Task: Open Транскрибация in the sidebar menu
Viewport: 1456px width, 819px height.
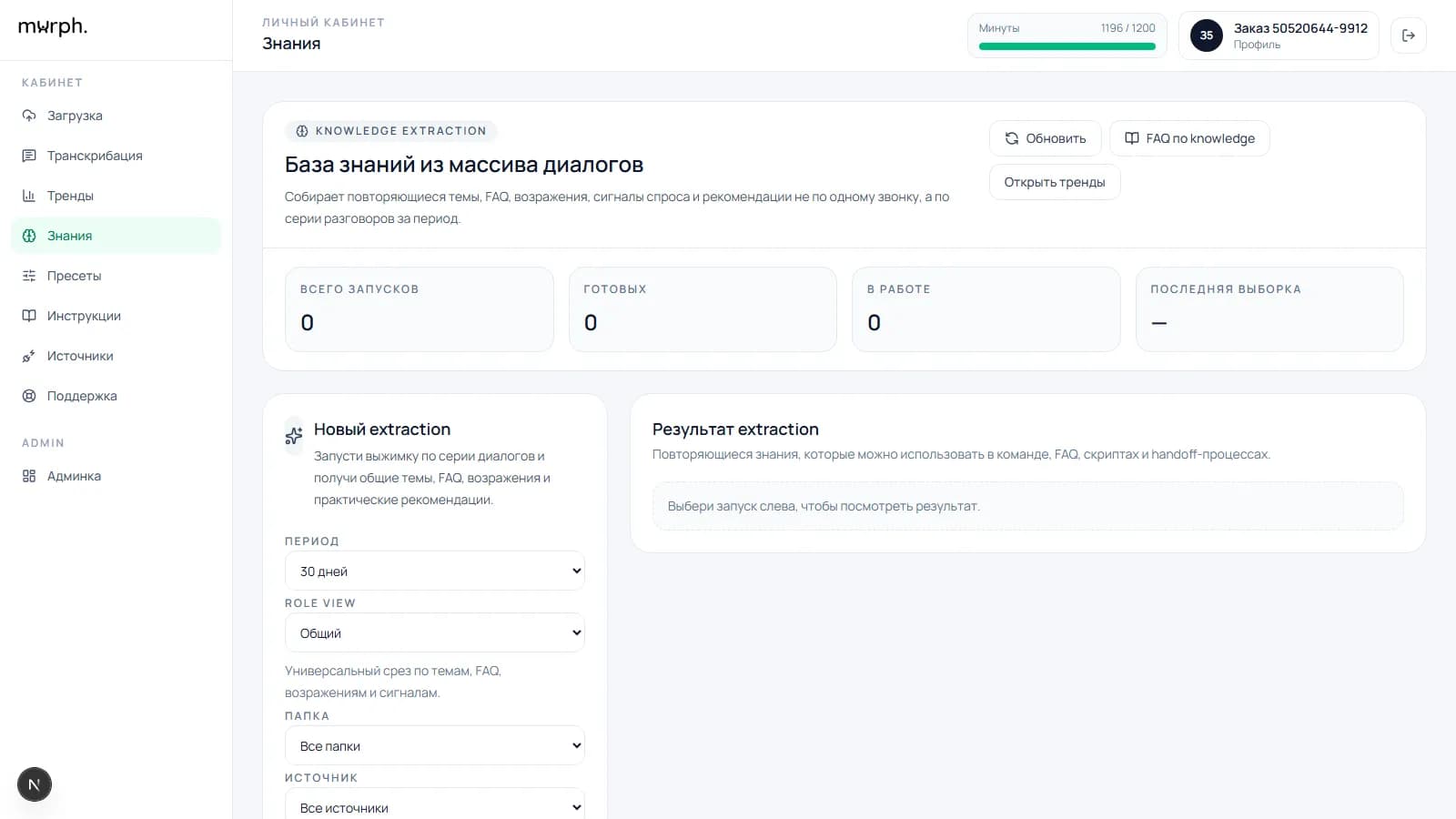Action: (95, 156)
